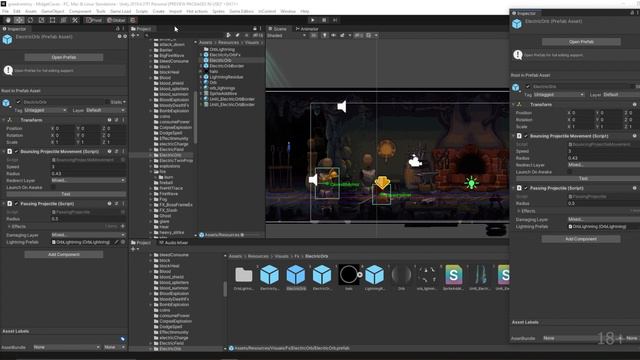Click the lock icon on left Inspector panel
This screenshot has width=640, height=360.
coord(118,29)
